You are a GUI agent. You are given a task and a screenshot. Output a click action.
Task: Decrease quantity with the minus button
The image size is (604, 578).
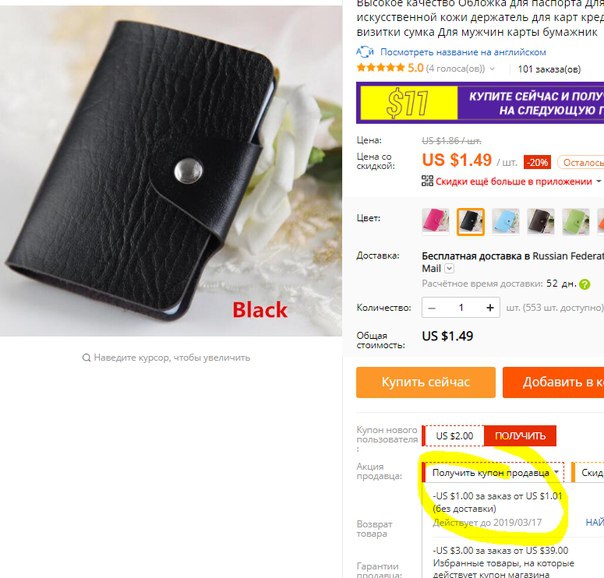[432, 308]
